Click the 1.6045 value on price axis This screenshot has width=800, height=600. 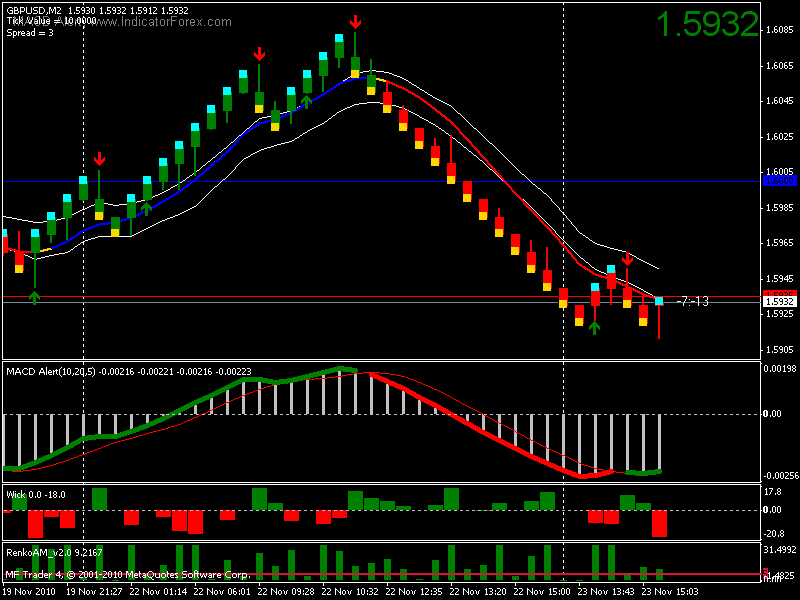click(x=780, y=101)
